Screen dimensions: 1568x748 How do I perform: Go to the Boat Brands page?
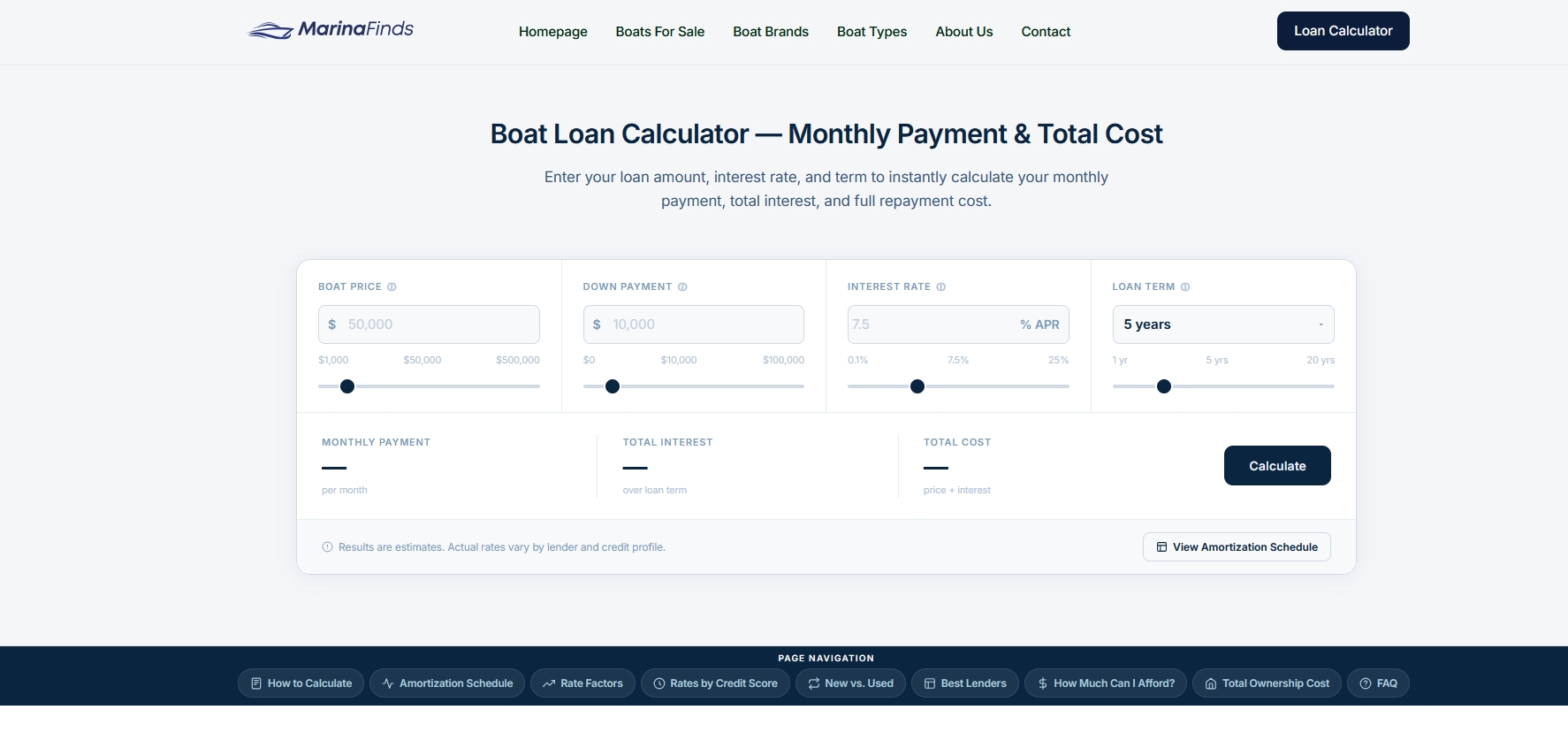coord(771,32)
